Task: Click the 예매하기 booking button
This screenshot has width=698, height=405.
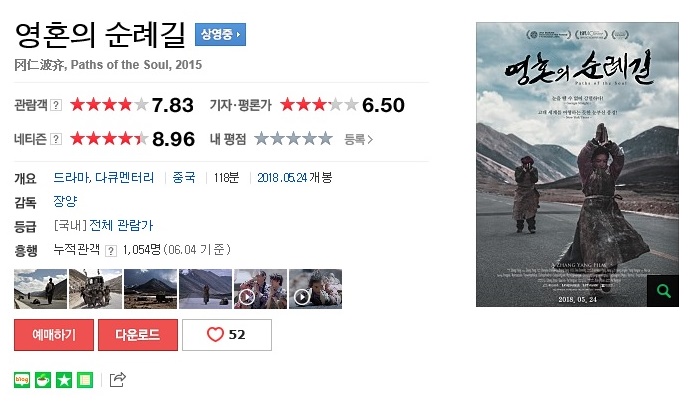Action: pos(54,335)
